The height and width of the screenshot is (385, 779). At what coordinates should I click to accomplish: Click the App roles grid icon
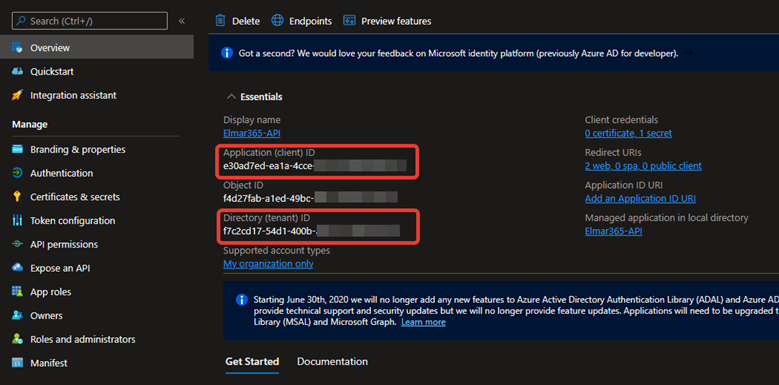(17, 292)
